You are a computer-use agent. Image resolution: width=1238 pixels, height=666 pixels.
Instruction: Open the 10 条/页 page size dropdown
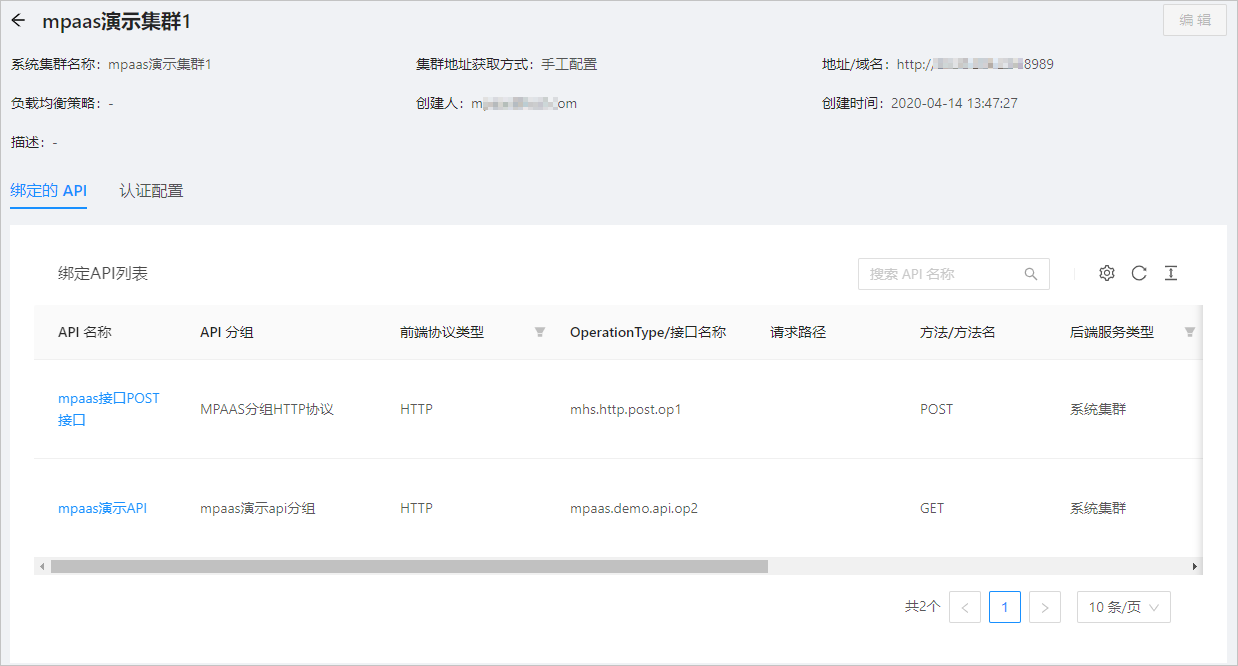(x=1124, y=607)
